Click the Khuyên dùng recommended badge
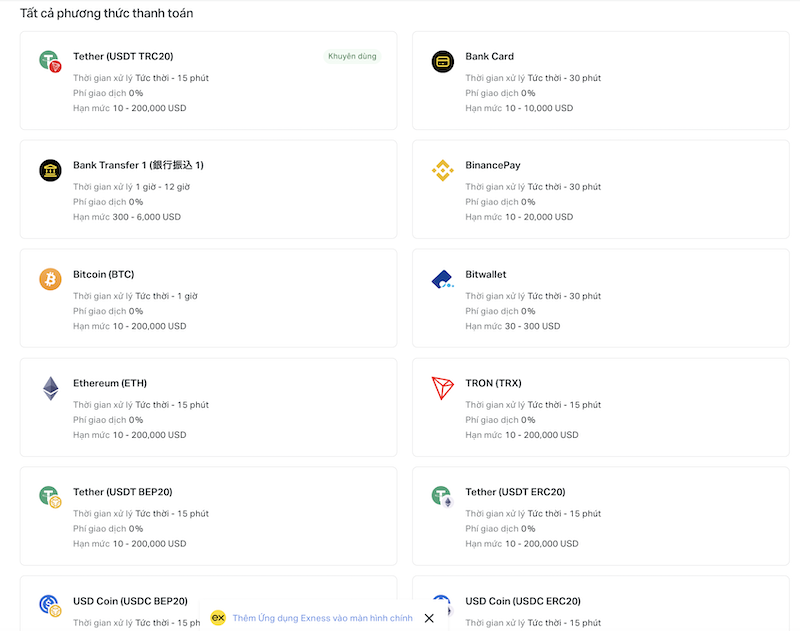This screenshot has width=800, height=631. [352, 56]
